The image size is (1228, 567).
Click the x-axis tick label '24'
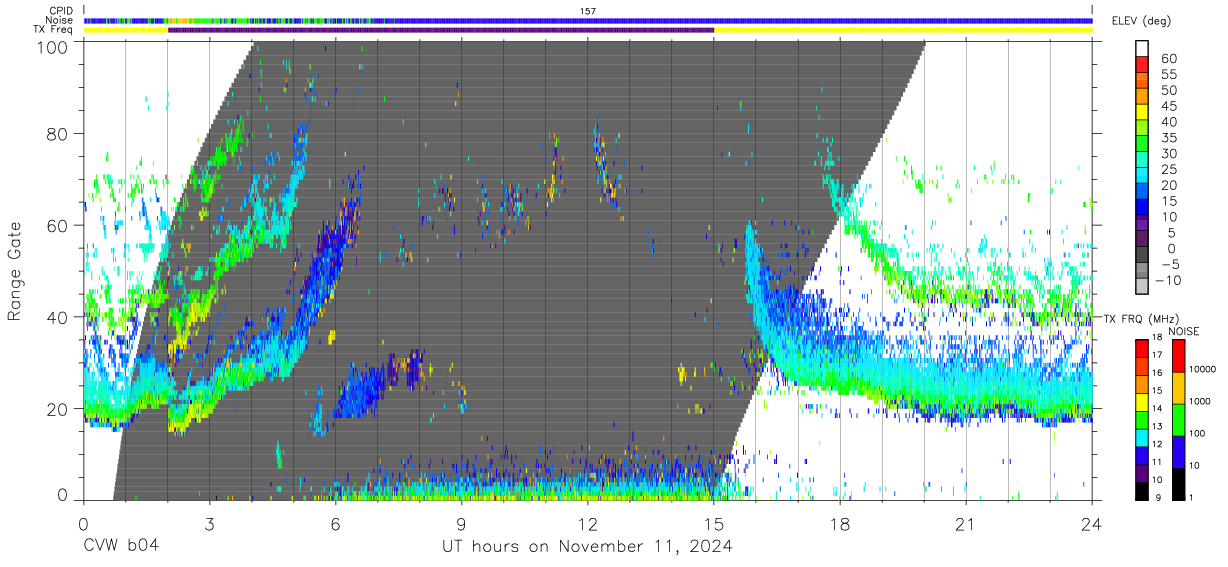[1092, 524]
